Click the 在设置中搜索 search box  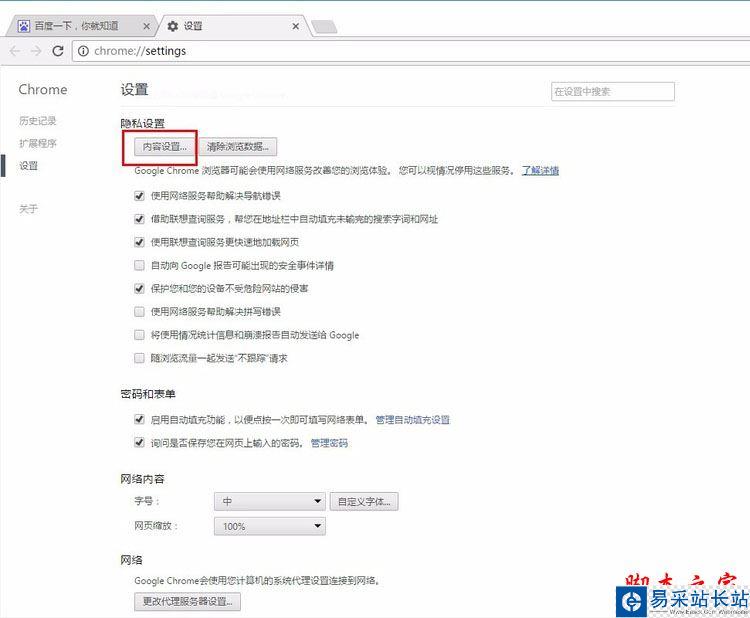click(613, 91)
